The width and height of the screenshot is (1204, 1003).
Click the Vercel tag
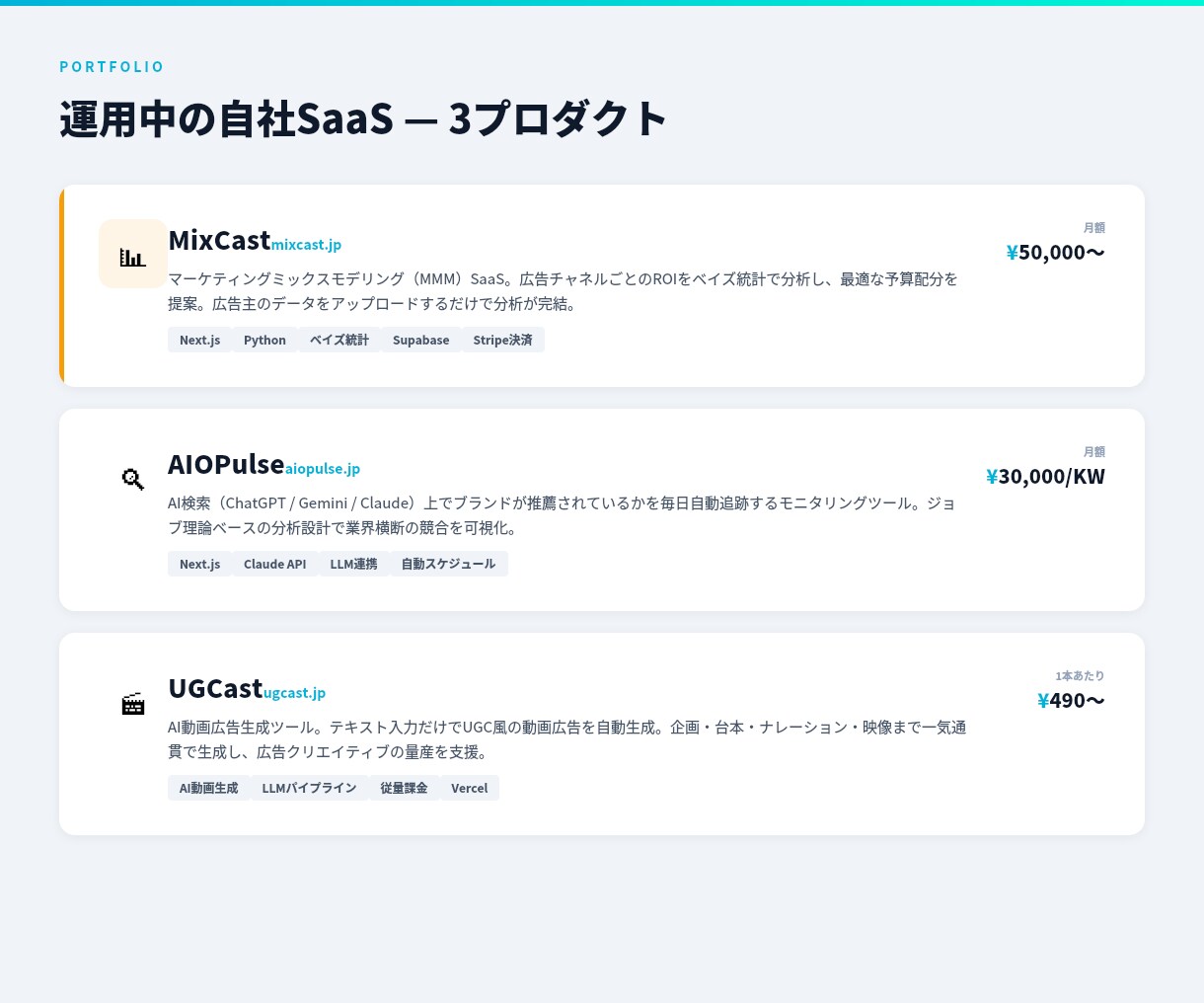pyautogui.click(x=470, y=788)
